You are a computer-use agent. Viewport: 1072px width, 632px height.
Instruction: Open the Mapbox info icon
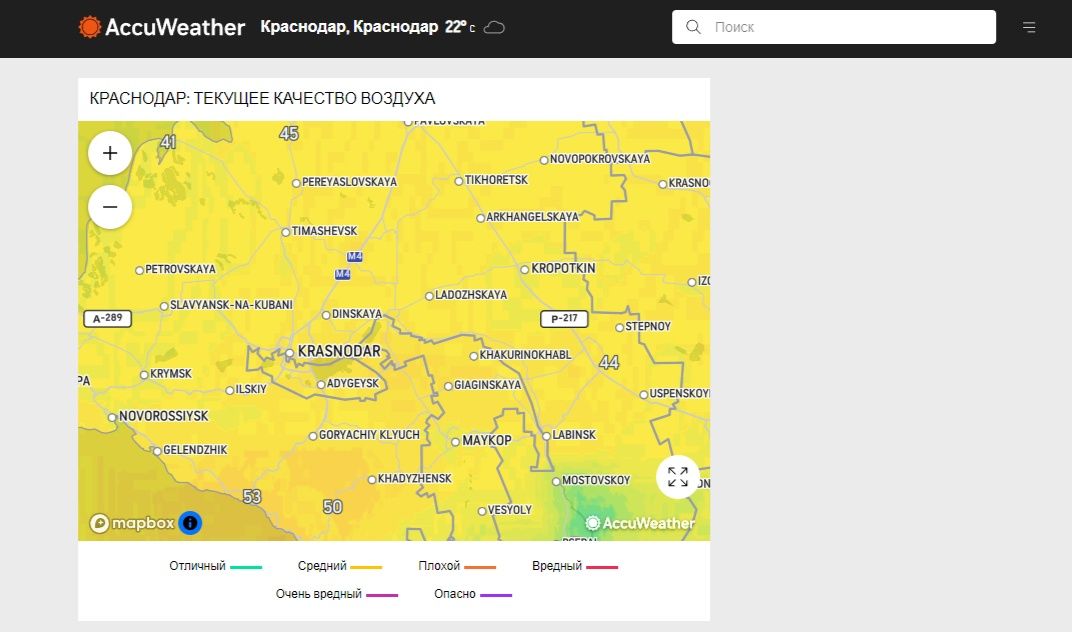[190, 522]
